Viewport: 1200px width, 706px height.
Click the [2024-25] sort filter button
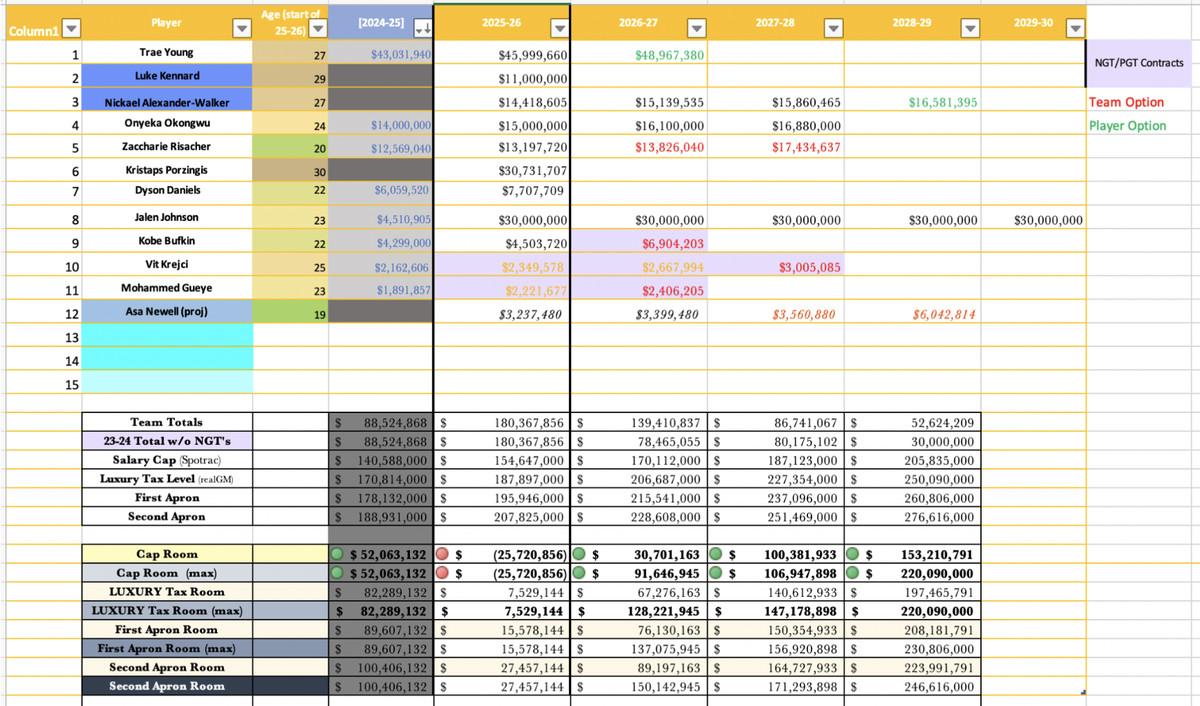coord(421,28)
